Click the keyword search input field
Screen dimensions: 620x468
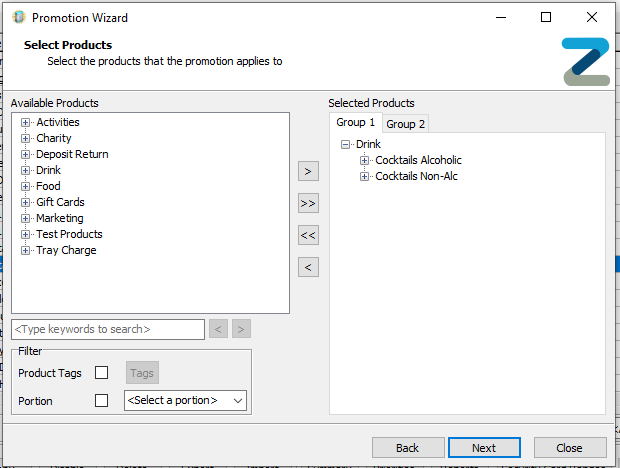108,329
